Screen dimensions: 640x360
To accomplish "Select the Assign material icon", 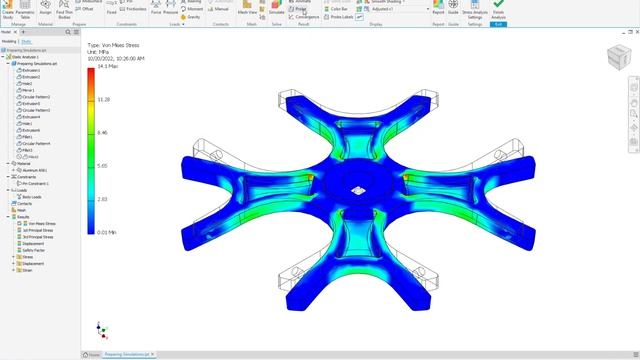I will coord(45,8).
